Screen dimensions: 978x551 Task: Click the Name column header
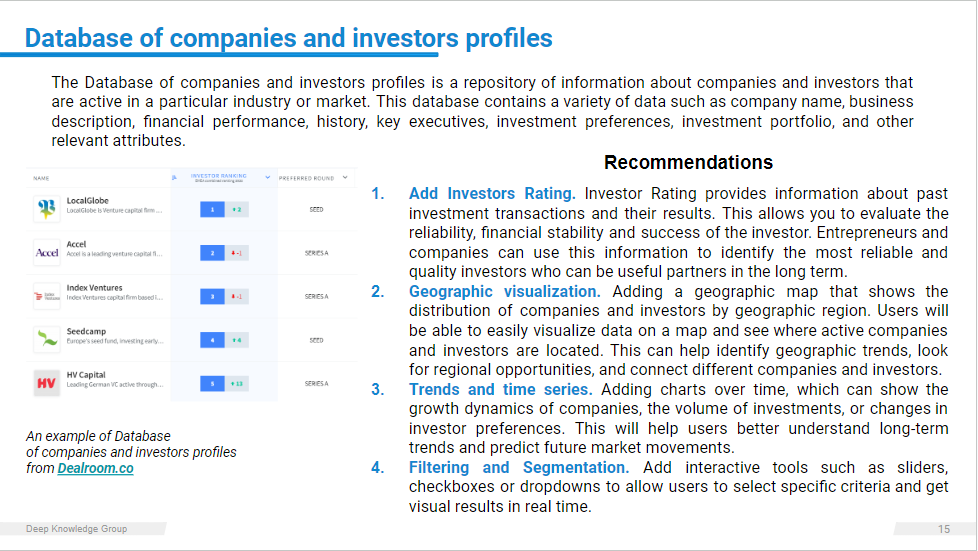click(41, 178)
